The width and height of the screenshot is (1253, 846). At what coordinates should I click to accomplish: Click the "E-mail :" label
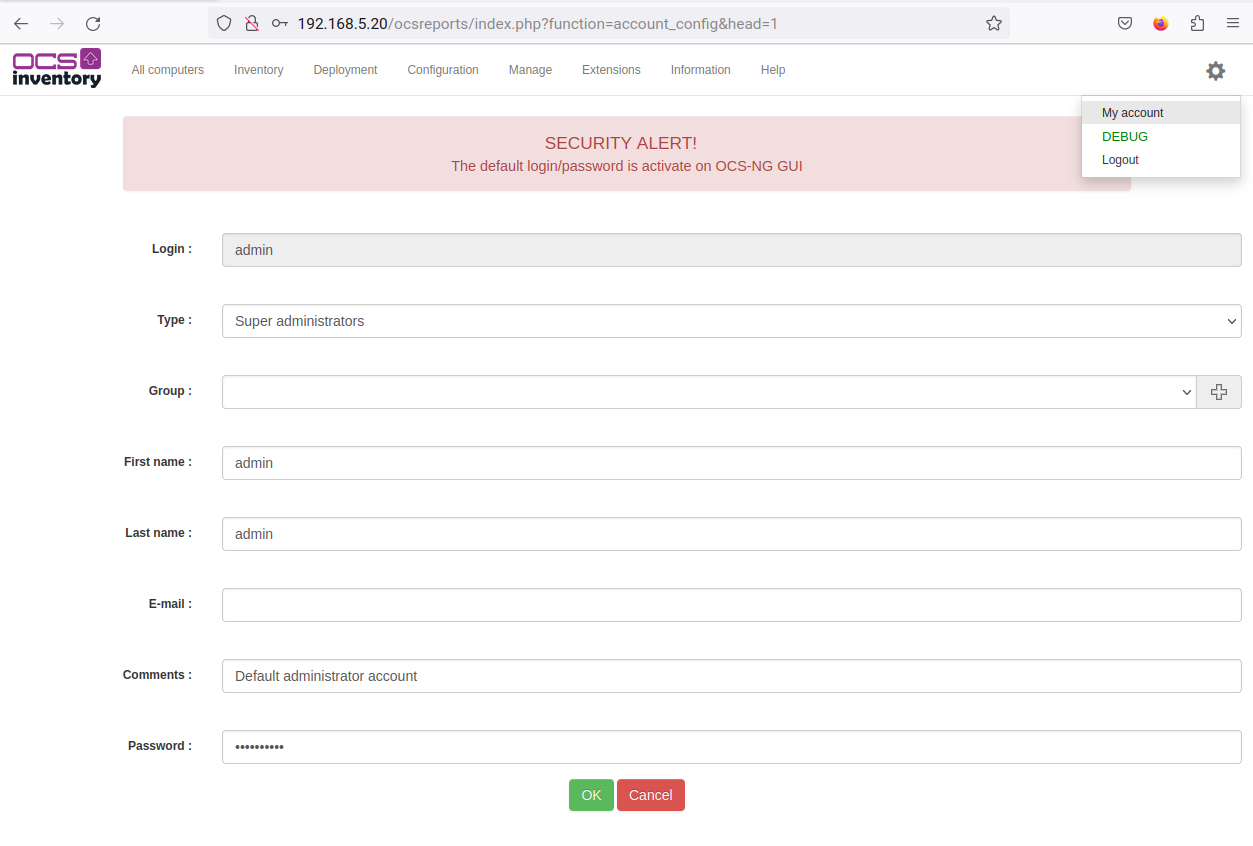(x=170, y=604)
